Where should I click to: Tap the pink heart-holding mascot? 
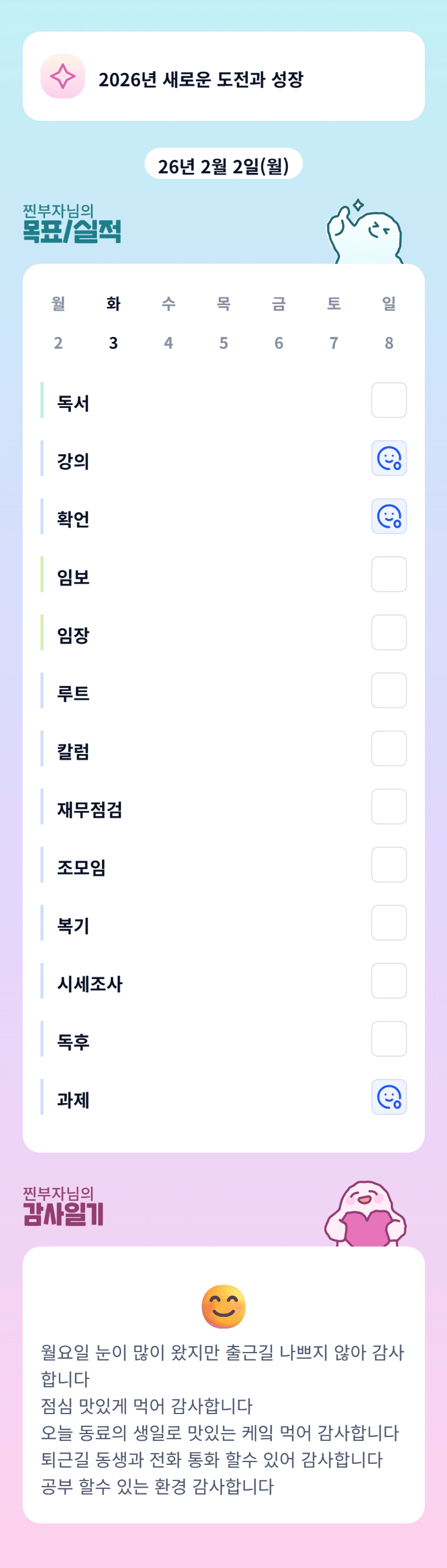tap(365, 1214)
